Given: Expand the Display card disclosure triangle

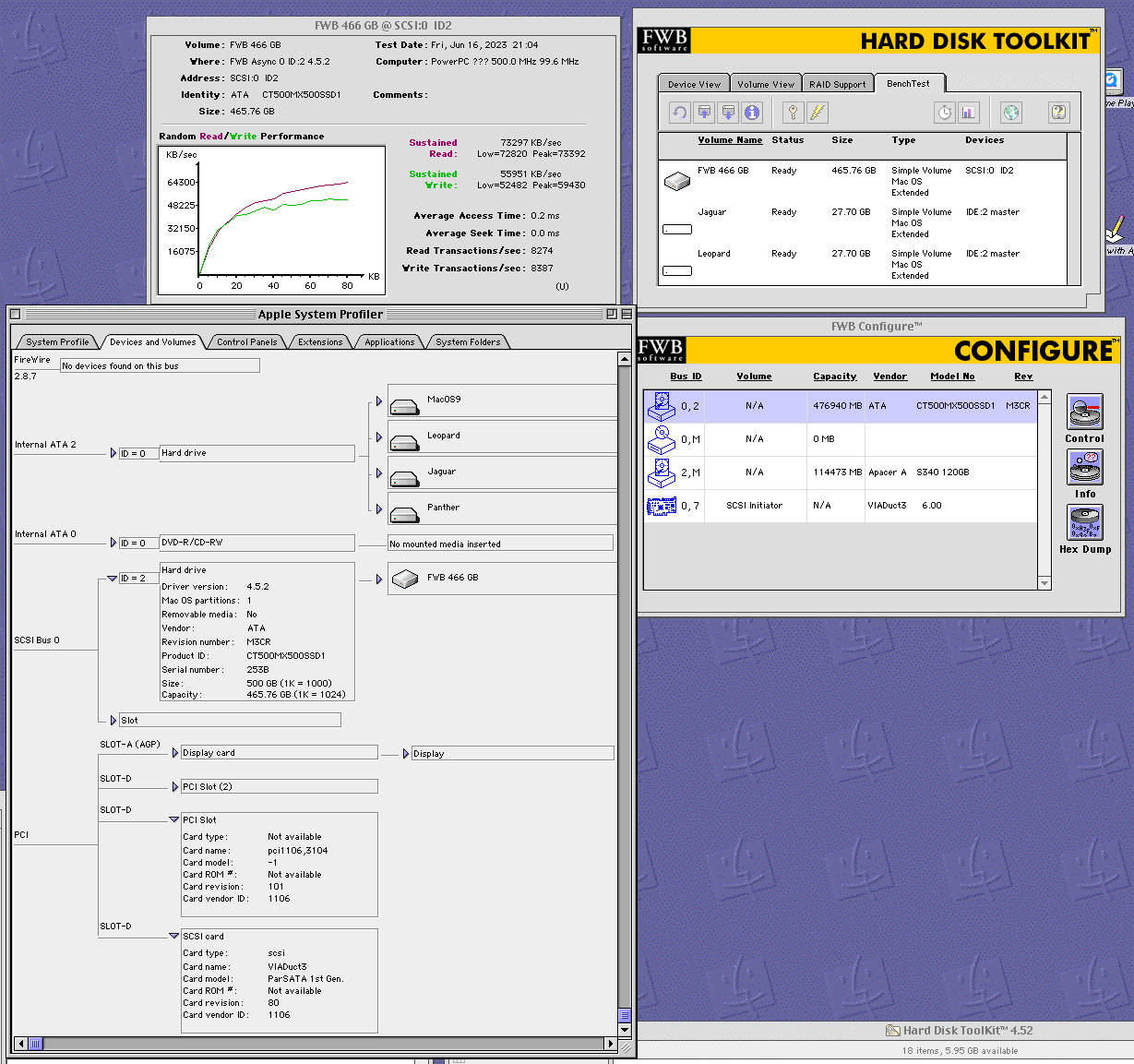Looking at the screenshot, I should click(x=175, y=753).
